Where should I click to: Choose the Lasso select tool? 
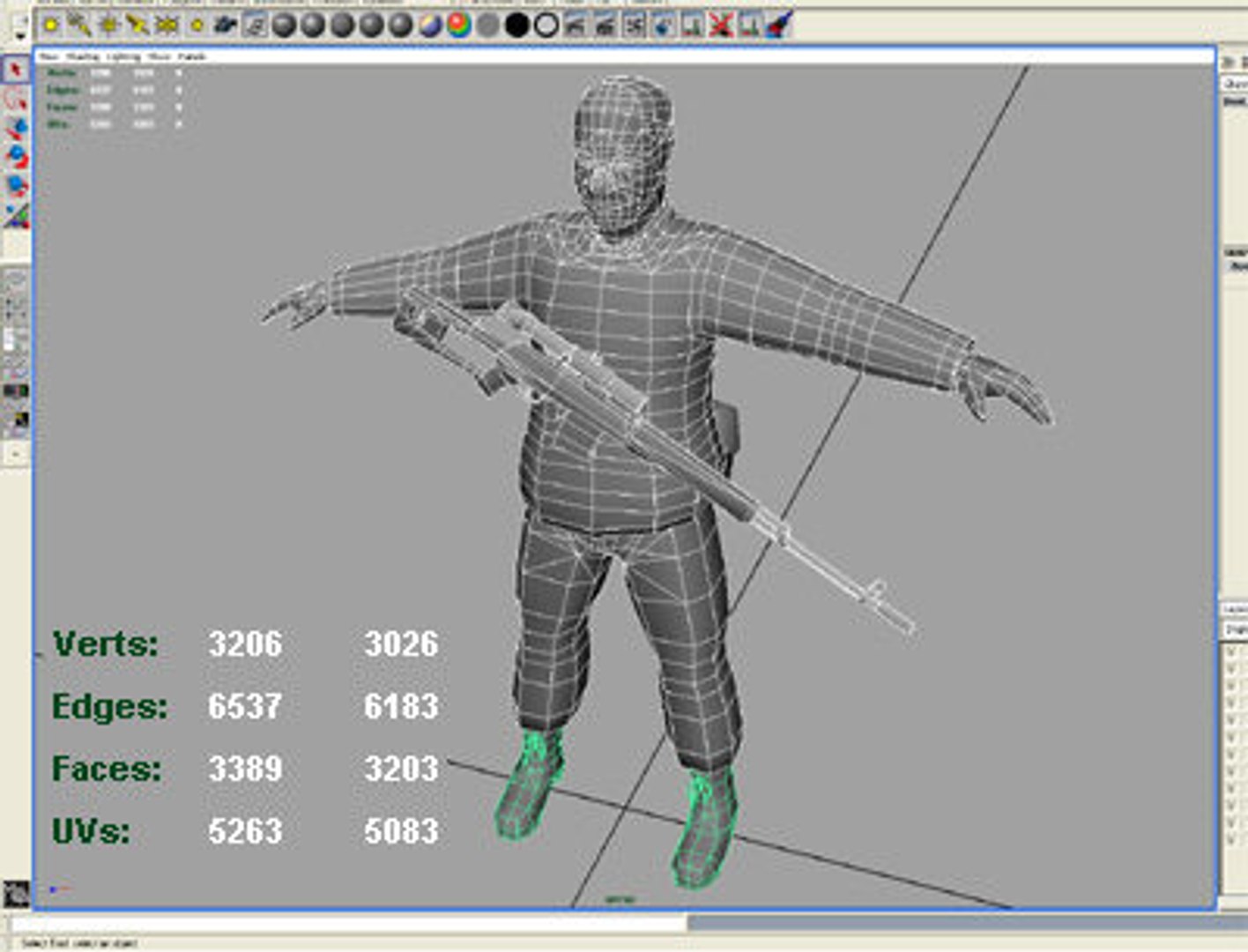click(x=16, y=100)
